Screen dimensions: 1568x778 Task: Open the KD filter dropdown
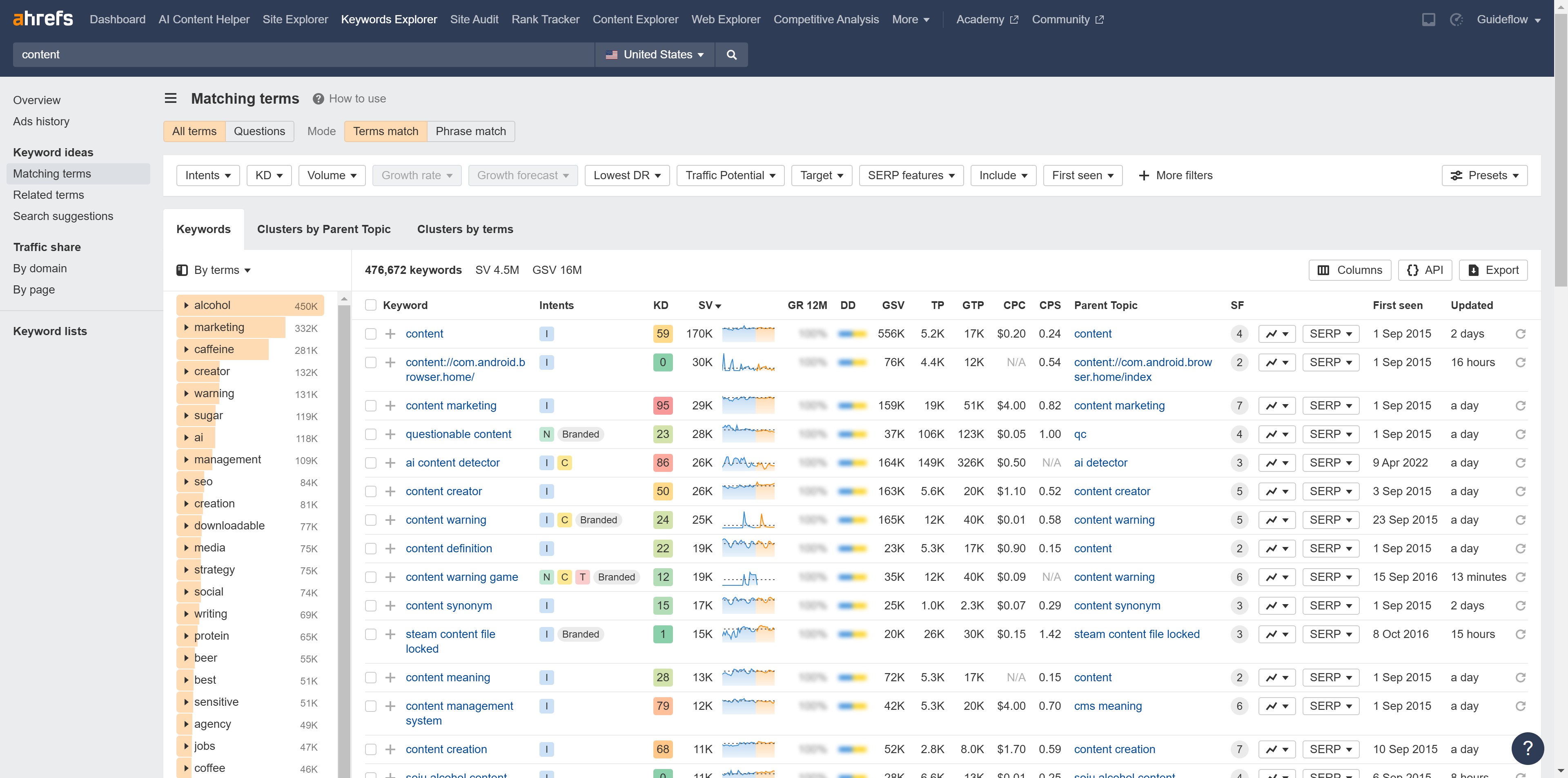coord(268,175)
